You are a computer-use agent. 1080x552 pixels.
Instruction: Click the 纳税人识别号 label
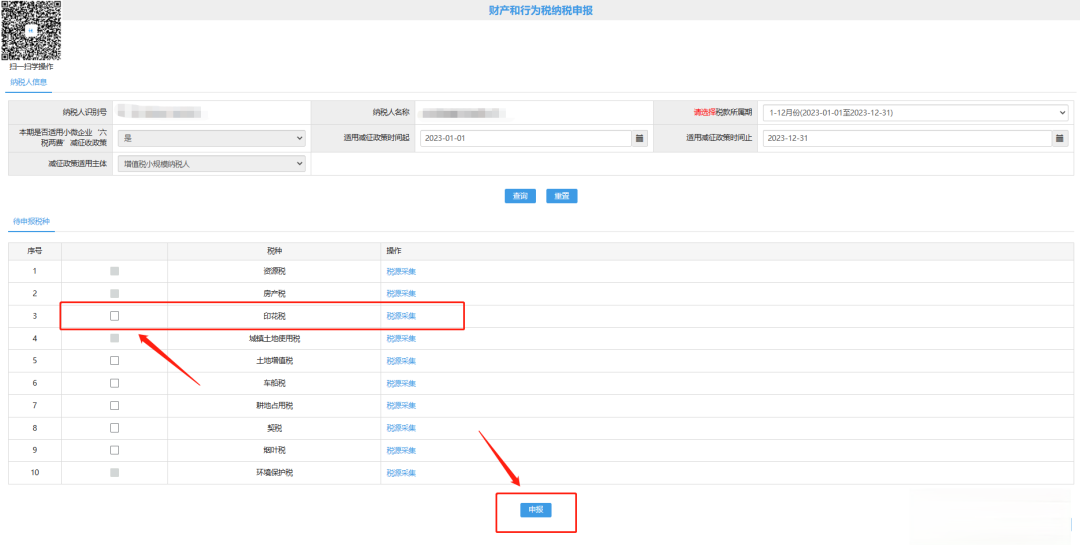(84, 112)
